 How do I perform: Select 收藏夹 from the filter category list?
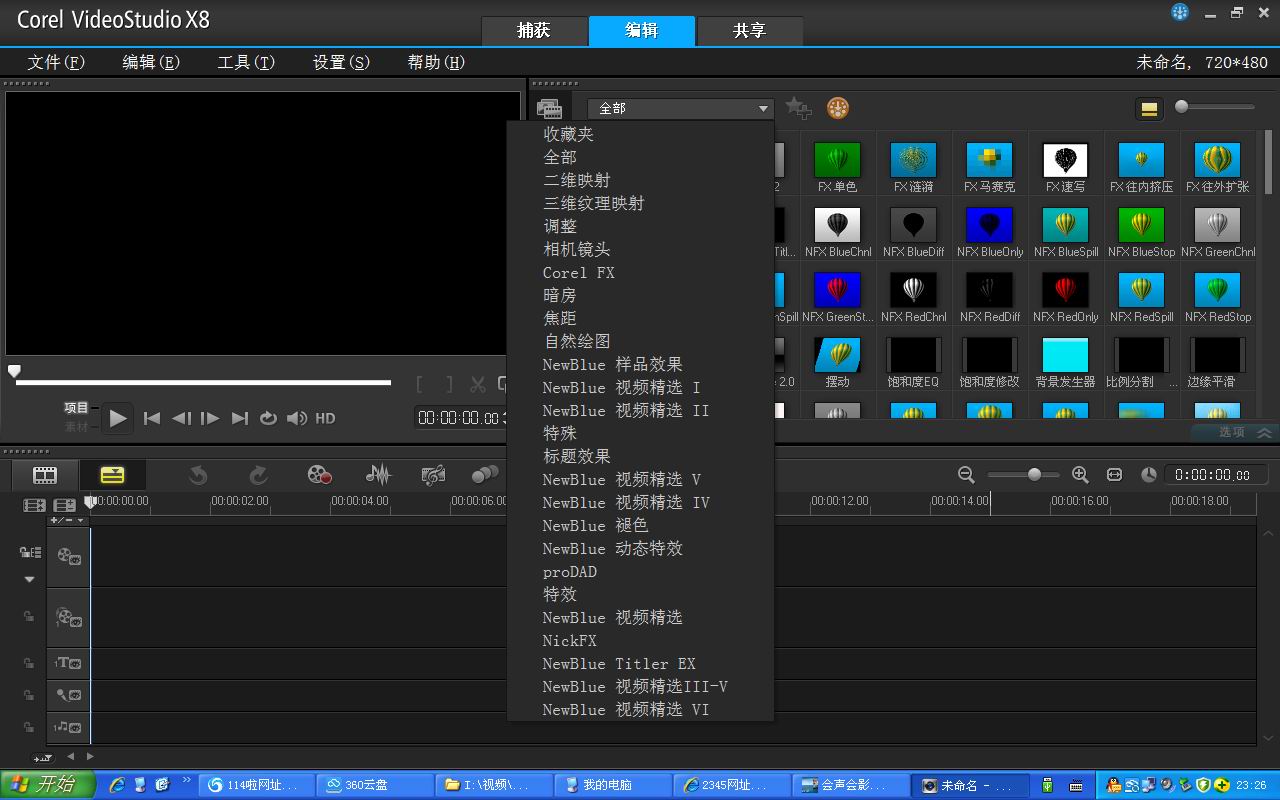tap(568, 134)
